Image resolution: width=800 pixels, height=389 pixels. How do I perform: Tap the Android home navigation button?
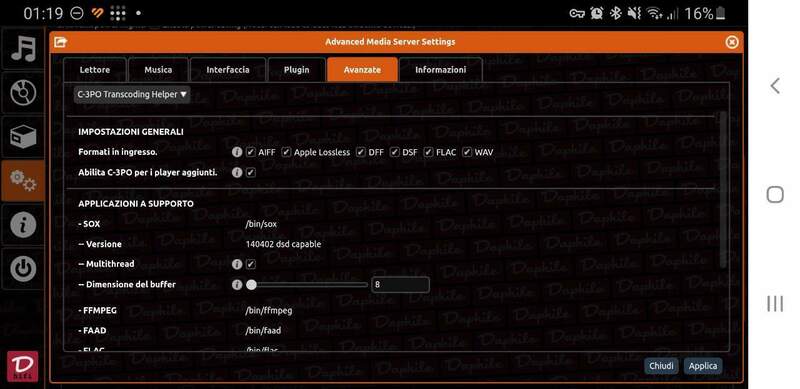[775, 194]
